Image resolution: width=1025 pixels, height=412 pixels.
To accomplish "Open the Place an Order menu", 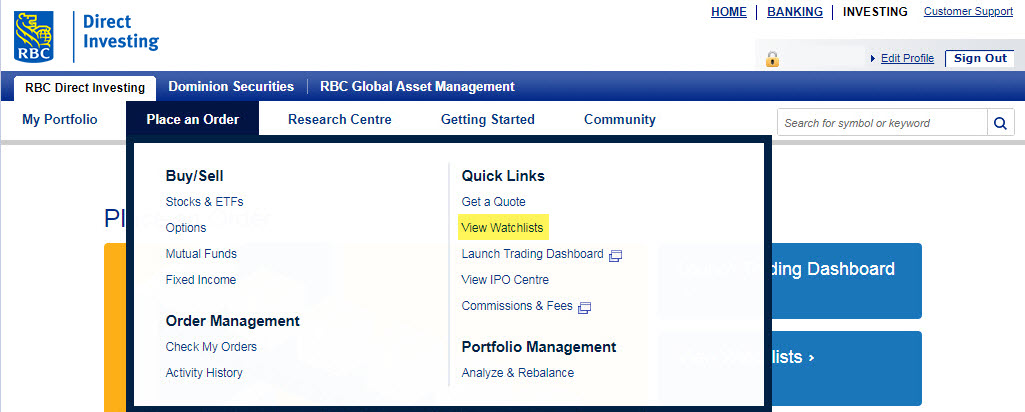I will 192,119.
